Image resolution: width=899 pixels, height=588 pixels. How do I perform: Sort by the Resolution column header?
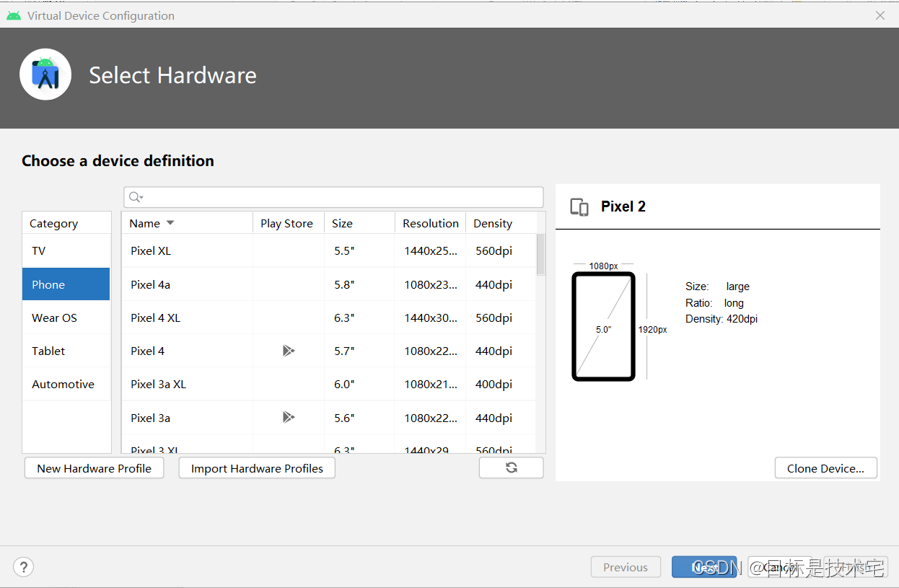click(x=430, y=223)
